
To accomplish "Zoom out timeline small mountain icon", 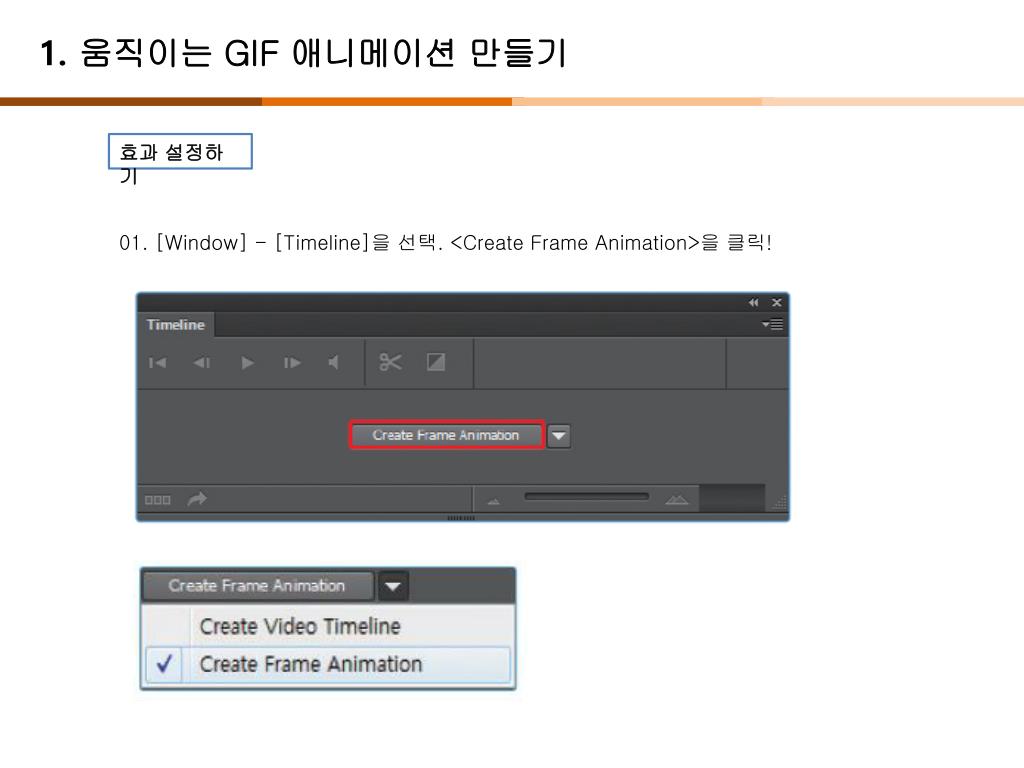I will click(x=494, y=502).
